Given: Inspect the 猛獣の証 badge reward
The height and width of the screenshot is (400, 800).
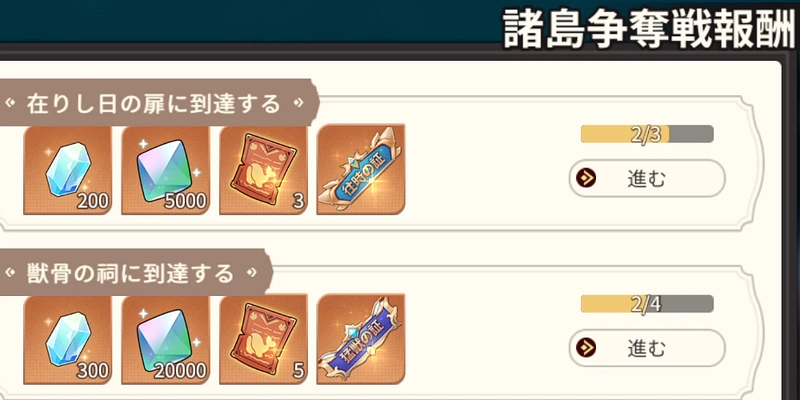Looking at the screenshot, I should (361, 339).
